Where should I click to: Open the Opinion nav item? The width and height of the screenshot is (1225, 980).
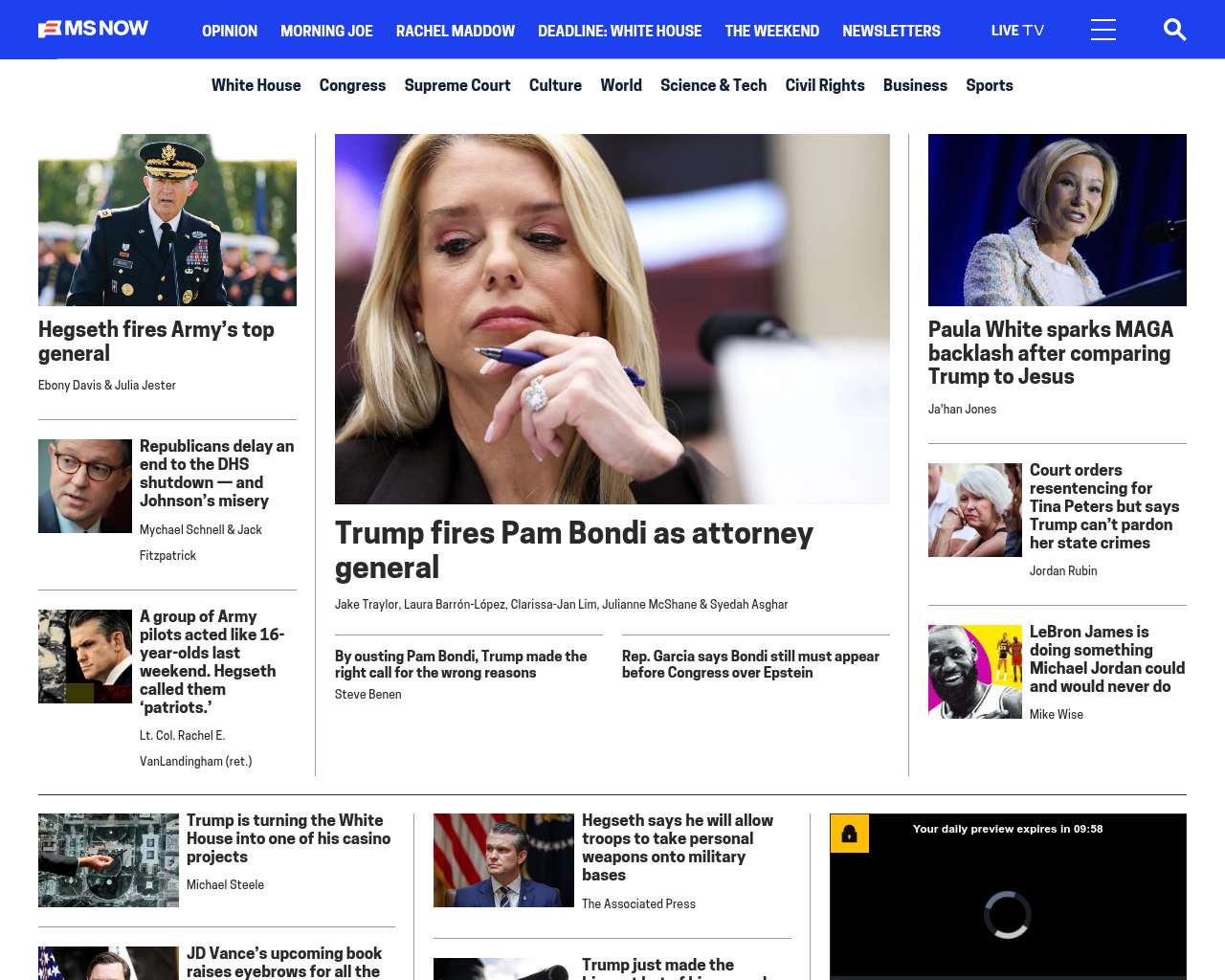tap(230, 31)
